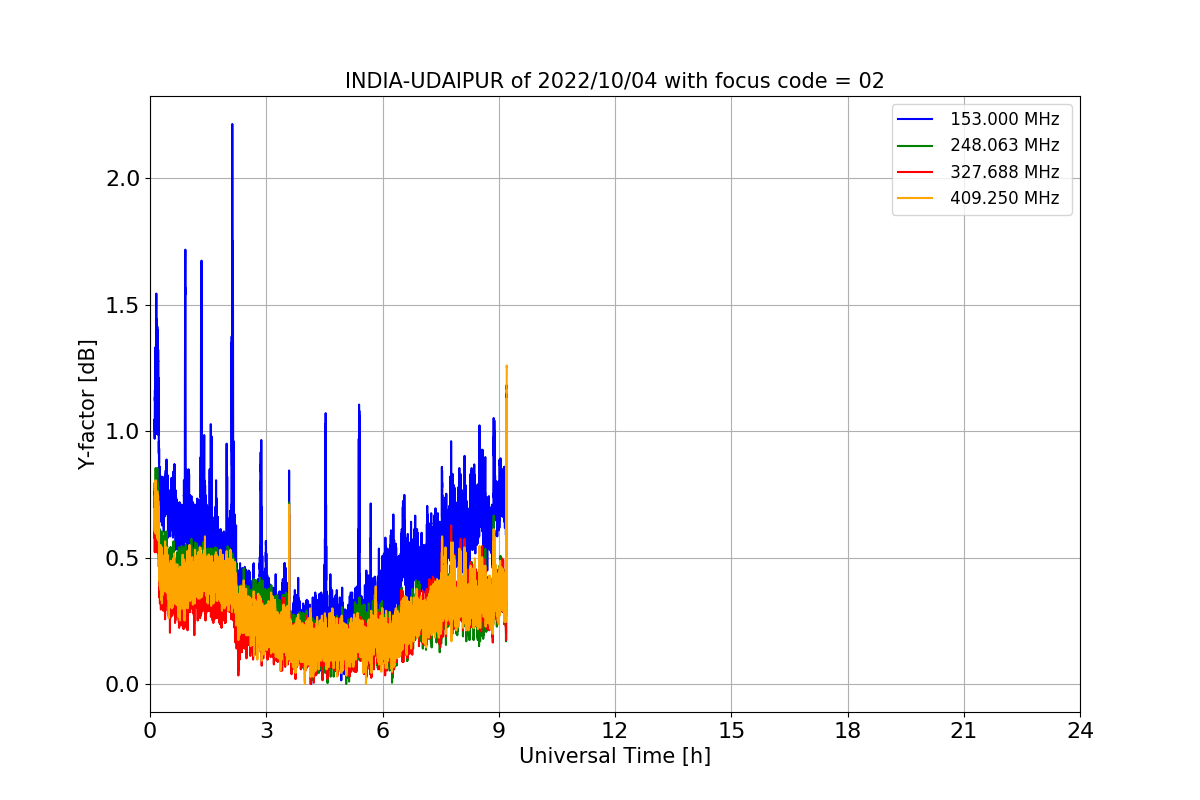Select the 153.000 MHz legend label
Screen dimensions: 1200x800
pos(1004,119)
